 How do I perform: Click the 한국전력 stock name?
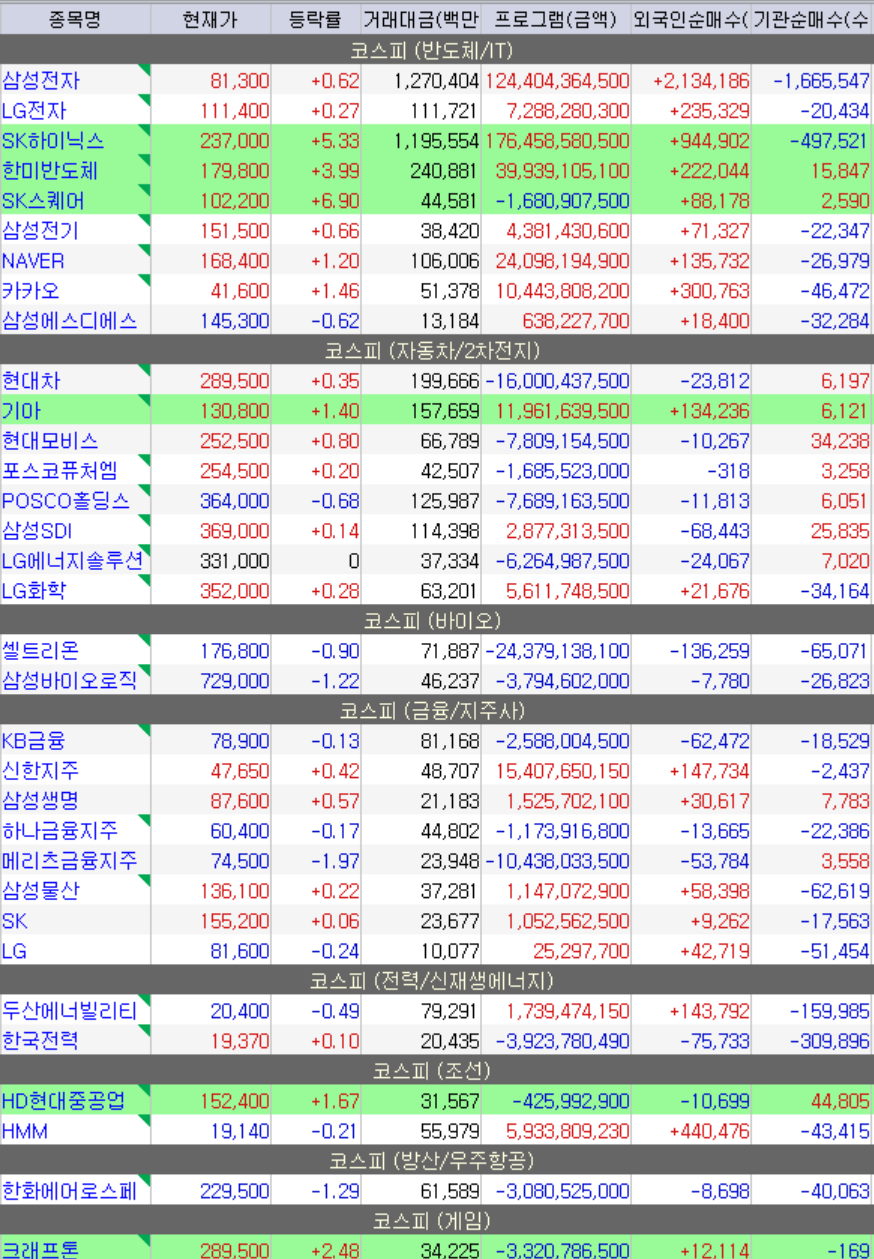click(x=41, y=1041)
